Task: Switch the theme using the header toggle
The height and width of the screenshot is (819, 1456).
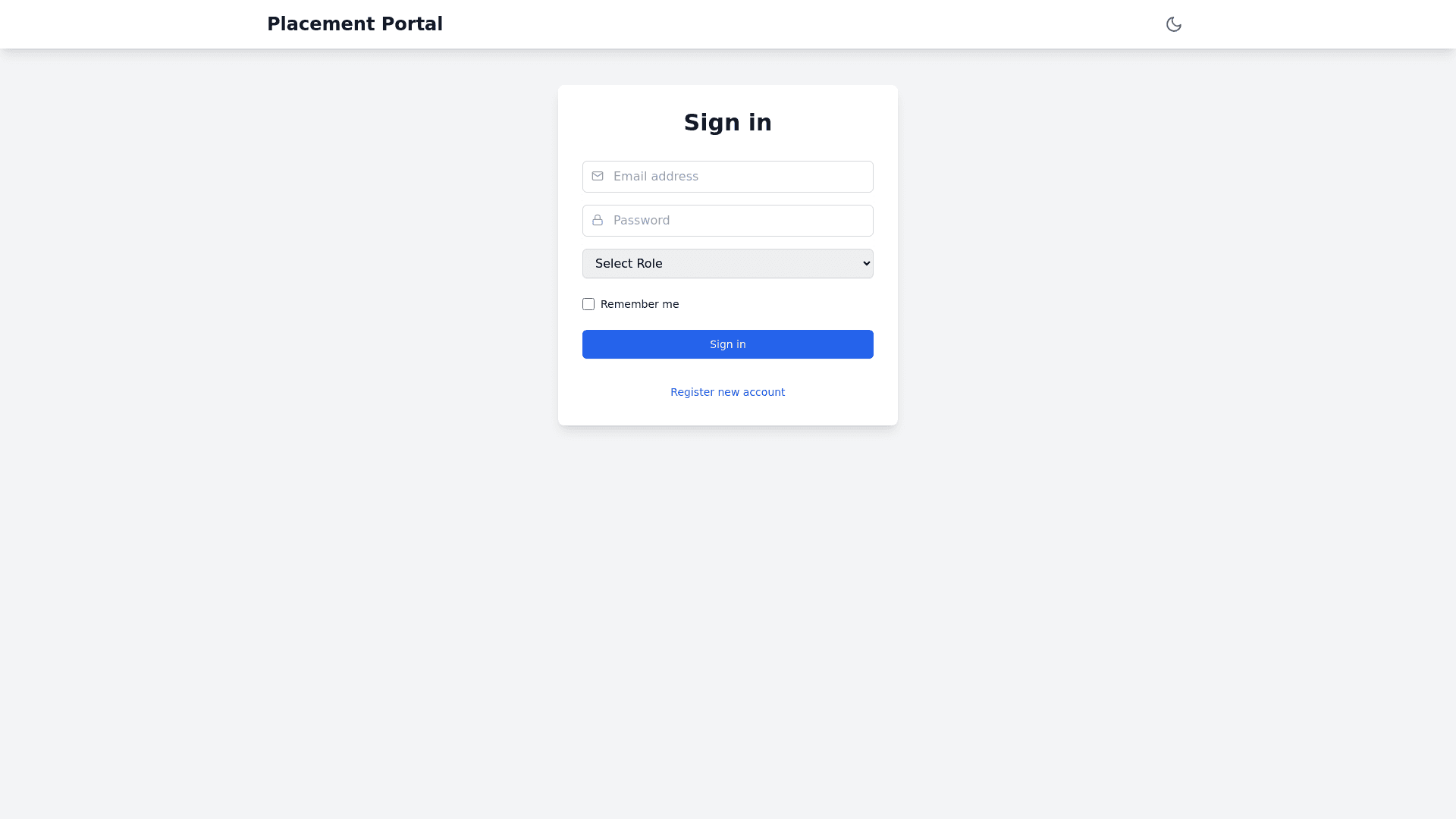Action: (x=1173, y=24)
